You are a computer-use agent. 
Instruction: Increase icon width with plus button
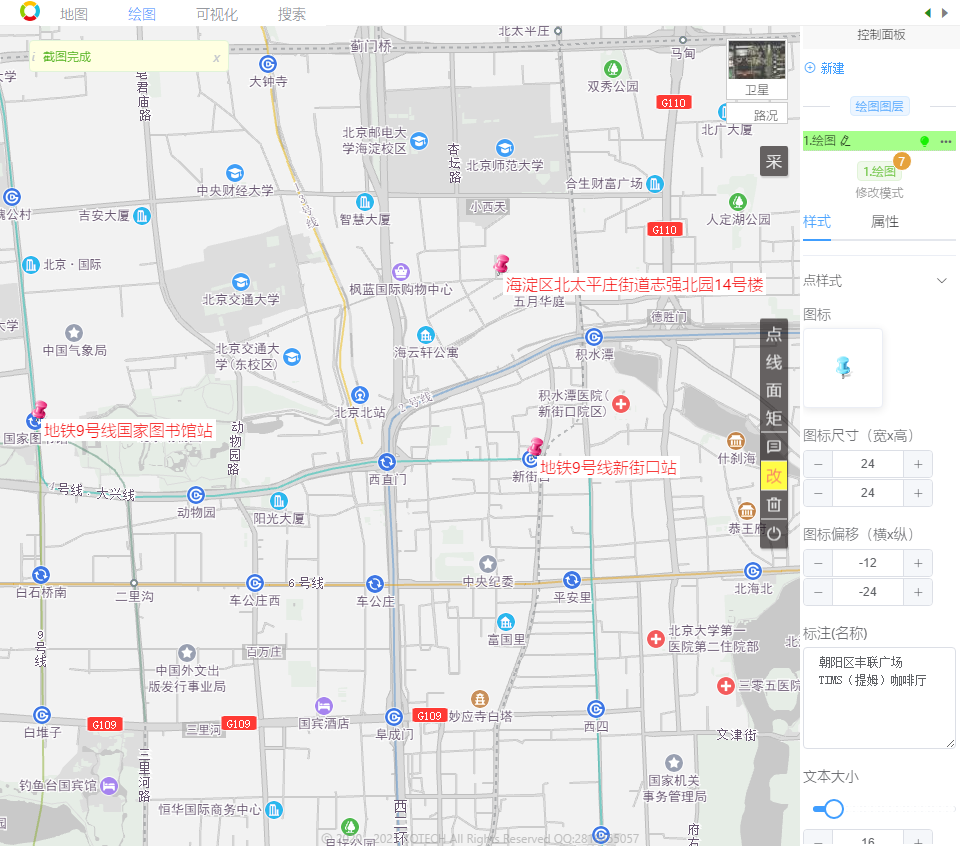(918, 464)
